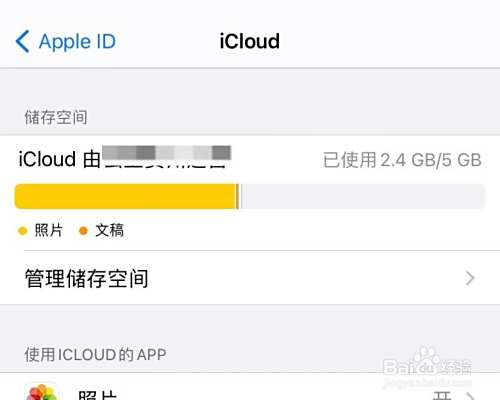Image resolution: width=500 pixels, height=400 pixels.
Task: Expand photos row with its chevron
Action: [470, 396]
